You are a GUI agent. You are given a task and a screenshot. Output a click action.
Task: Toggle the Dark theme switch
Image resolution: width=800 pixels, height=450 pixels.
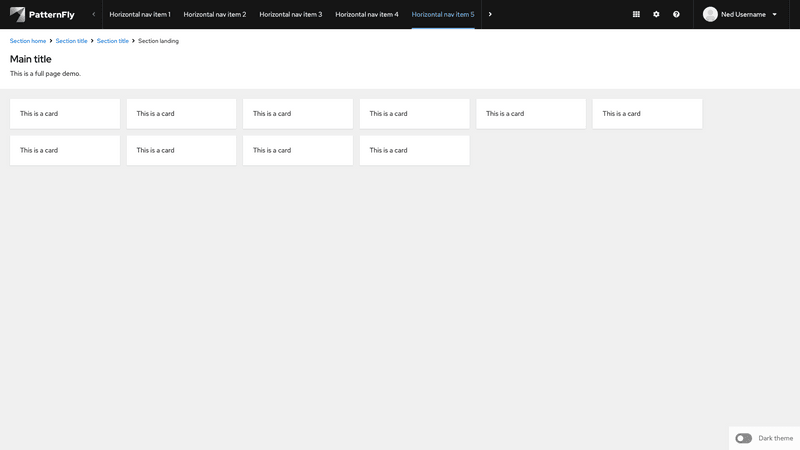(743, 438)
